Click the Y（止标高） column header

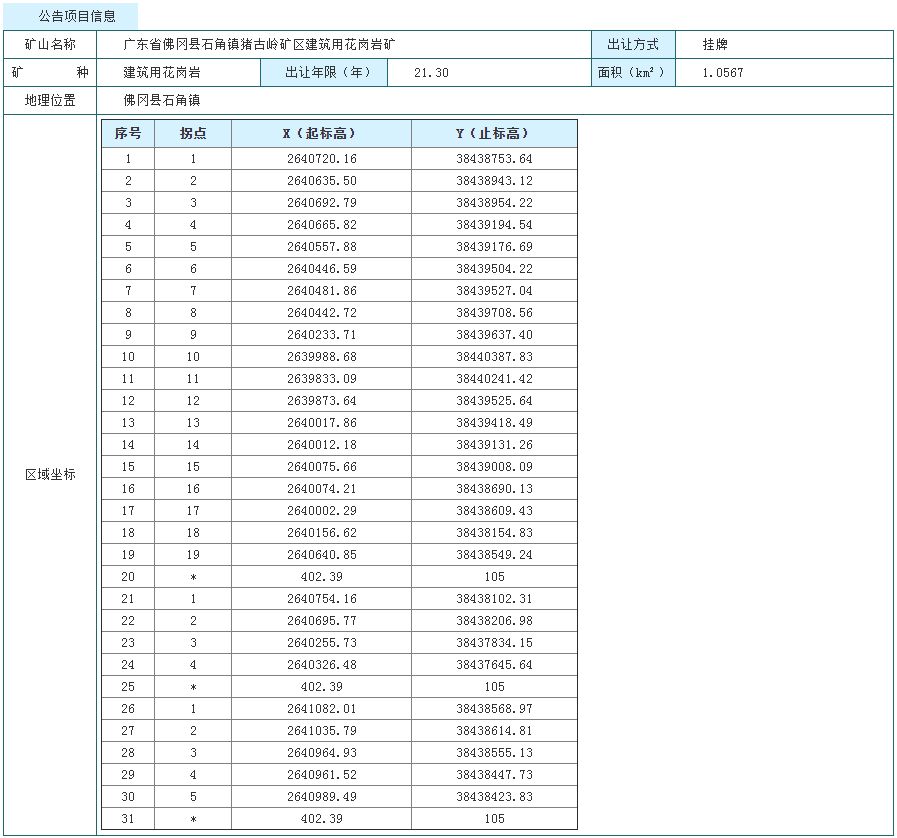click(494, 134)
